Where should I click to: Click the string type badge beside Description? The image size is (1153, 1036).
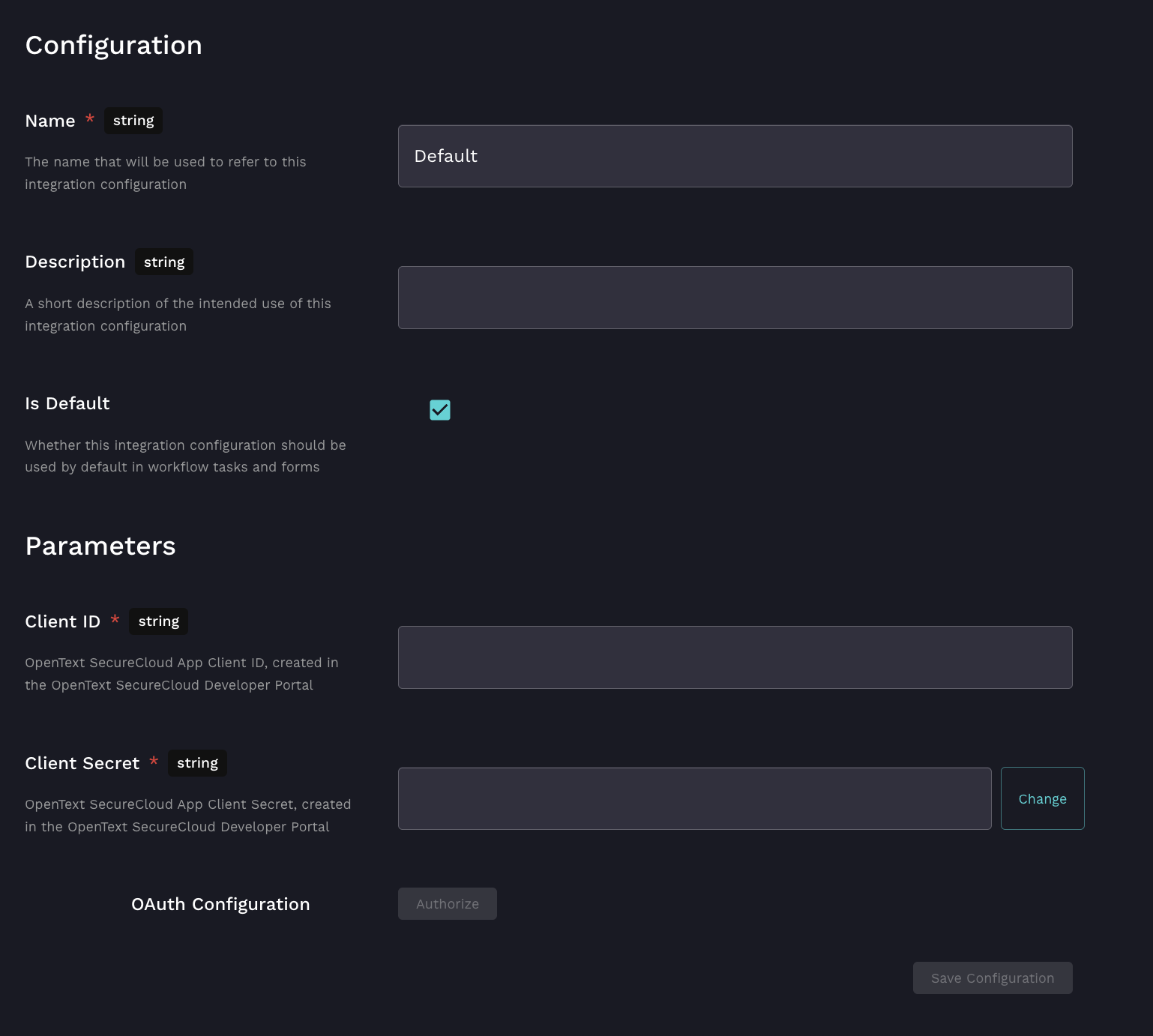coord(164,262)
